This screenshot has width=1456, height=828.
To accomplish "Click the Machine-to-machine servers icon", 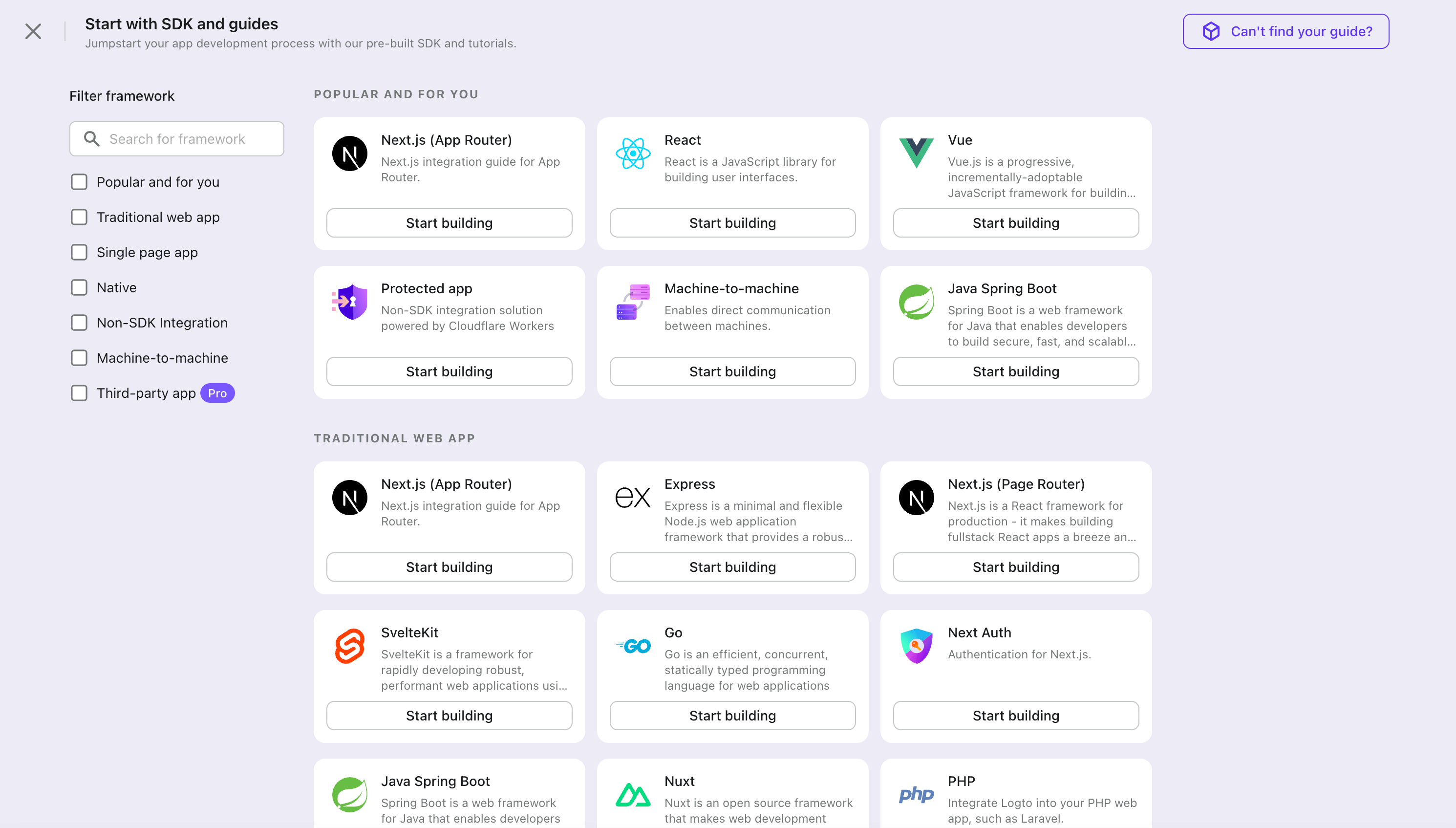I will pos(633,302).
